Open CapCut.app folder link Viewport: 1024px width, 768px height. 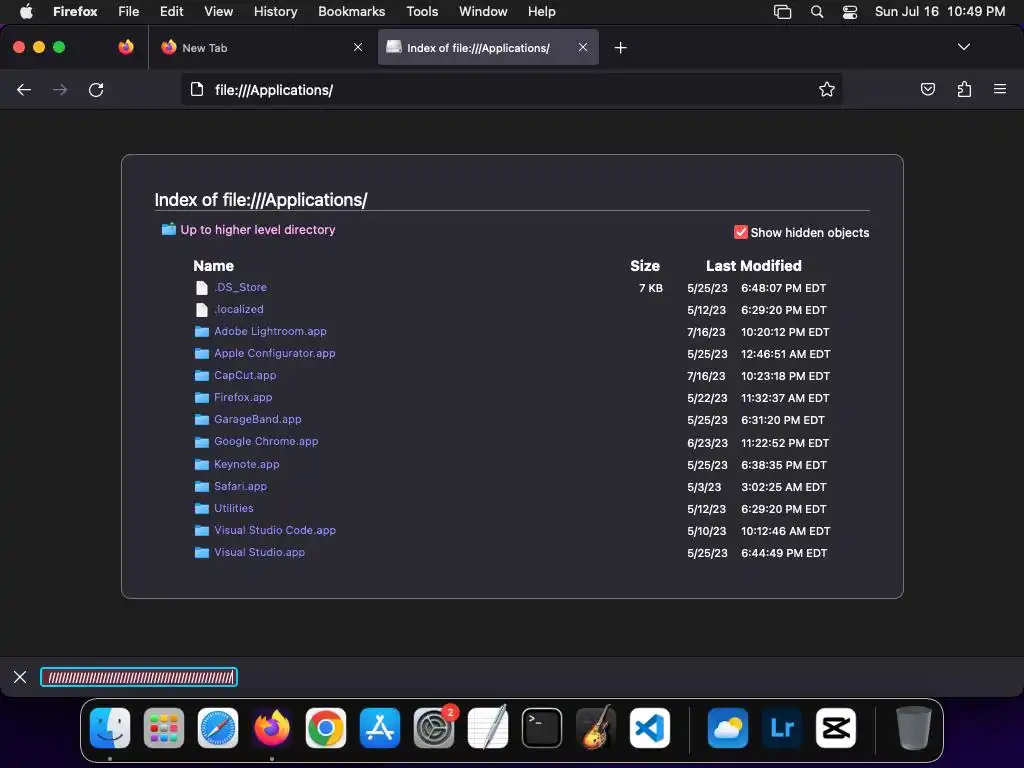tap(245, 376)
